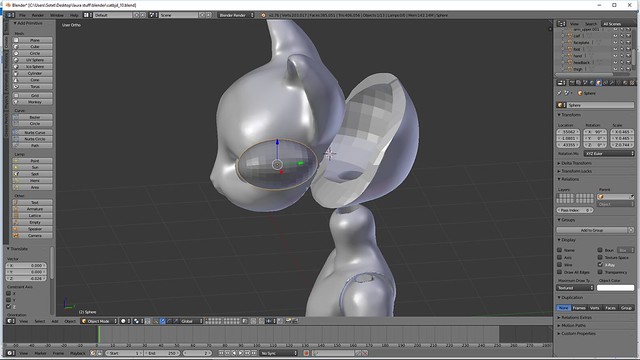This screenshot has height=360, width=640.
Task: Toggle the Name display checkbox
Action: 560,250
